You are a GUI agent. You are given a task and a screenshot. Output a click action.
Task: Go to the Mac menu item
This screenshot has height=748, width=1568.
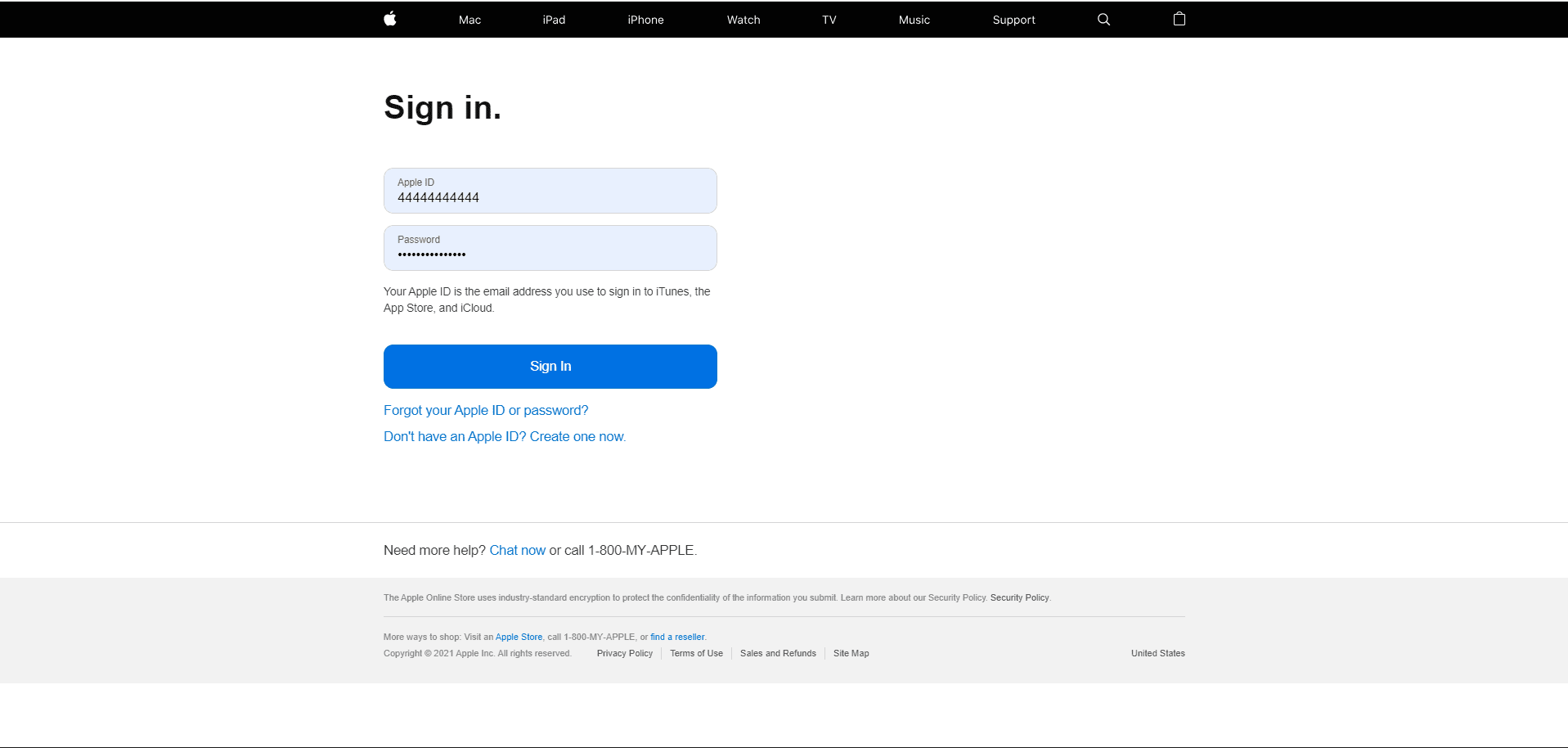pyautogui.click(x=470, y=20)
